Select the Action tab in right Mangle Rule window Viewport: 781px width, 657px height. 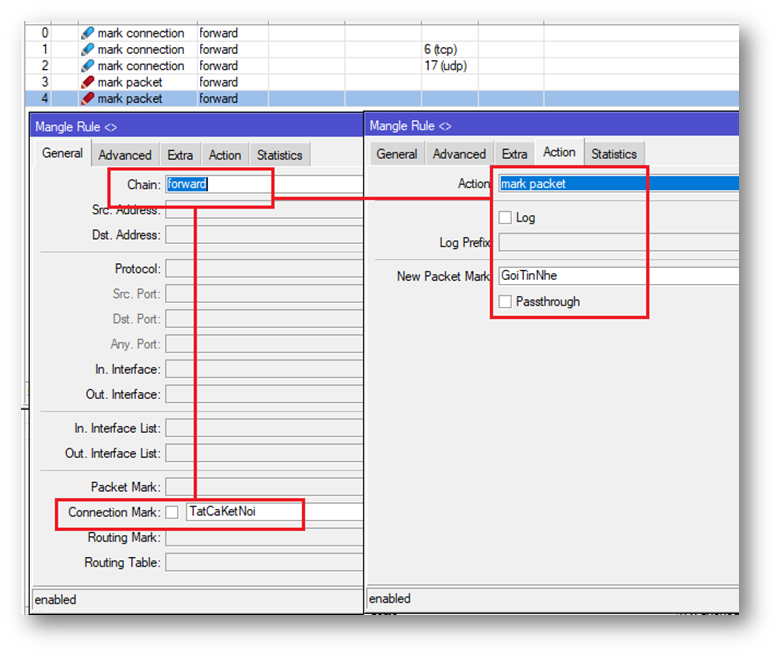559,152
